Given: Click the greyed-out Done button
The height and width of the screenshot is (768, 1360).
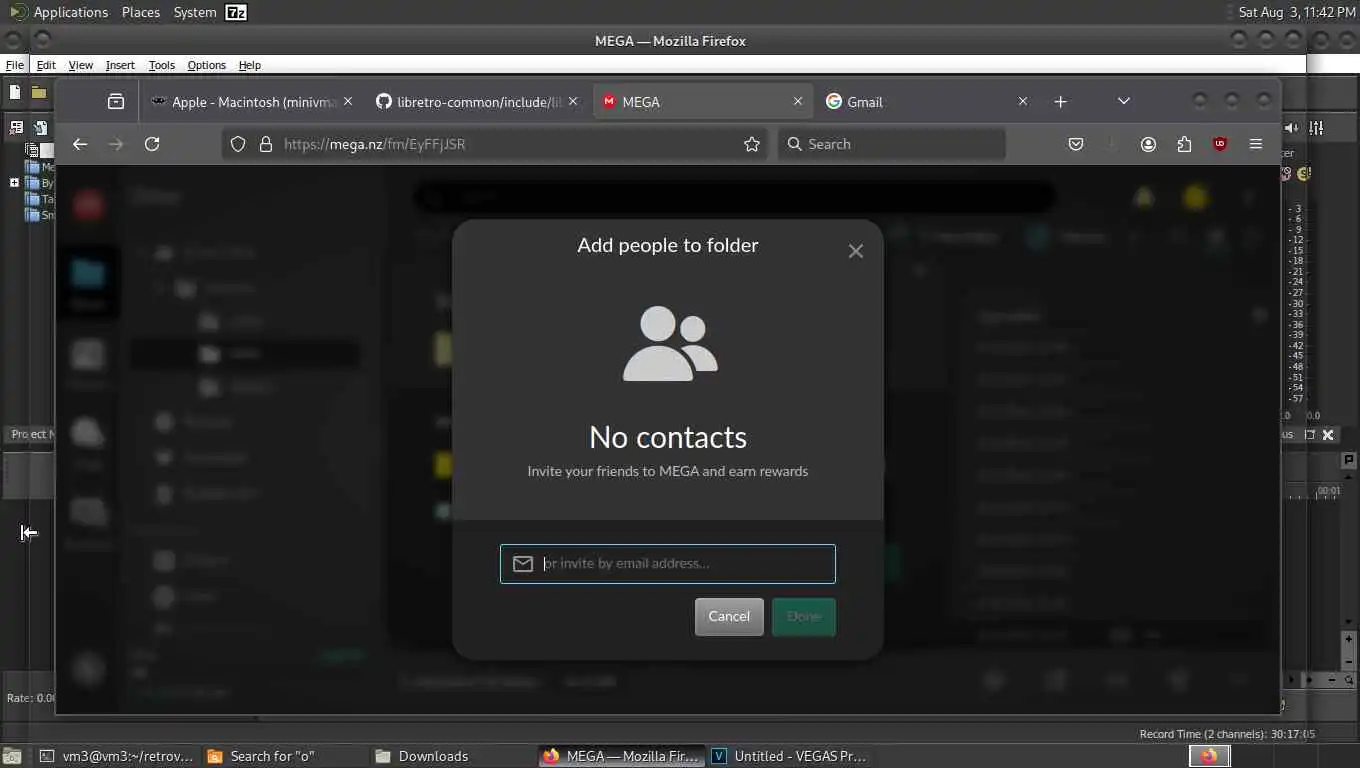Looking at the screenshot, I should (x=803, y=617).
